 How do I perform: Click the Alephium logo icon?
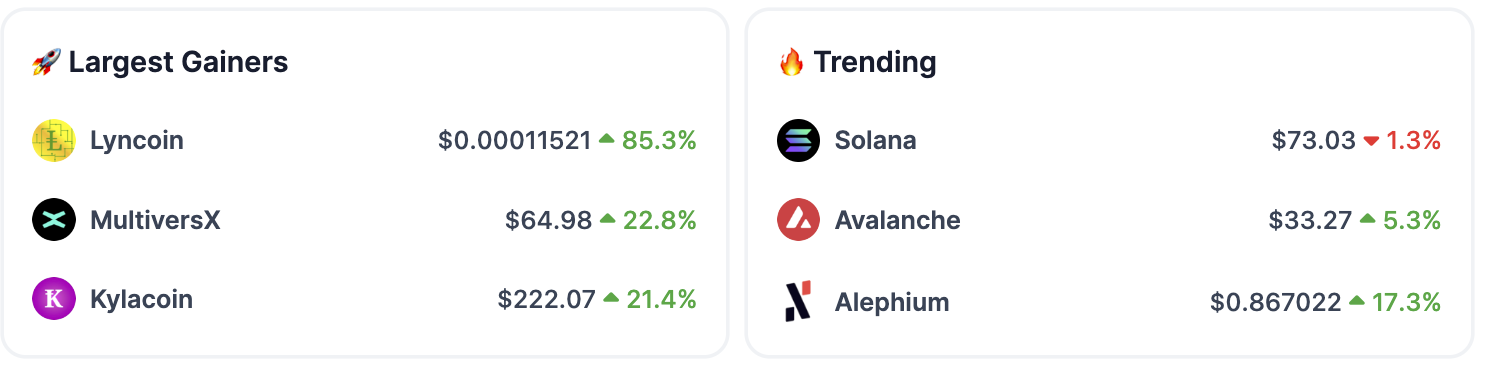click(x=798, y=301)
